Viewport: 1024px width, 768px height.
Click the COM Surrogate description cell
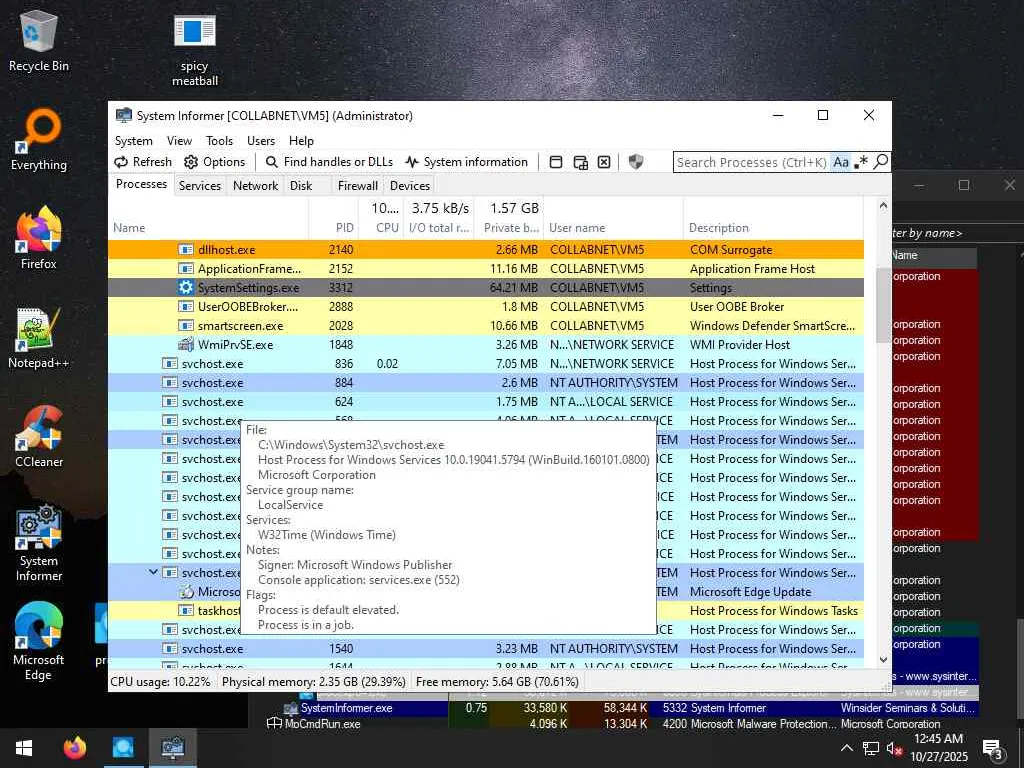(x=731, y=249)
